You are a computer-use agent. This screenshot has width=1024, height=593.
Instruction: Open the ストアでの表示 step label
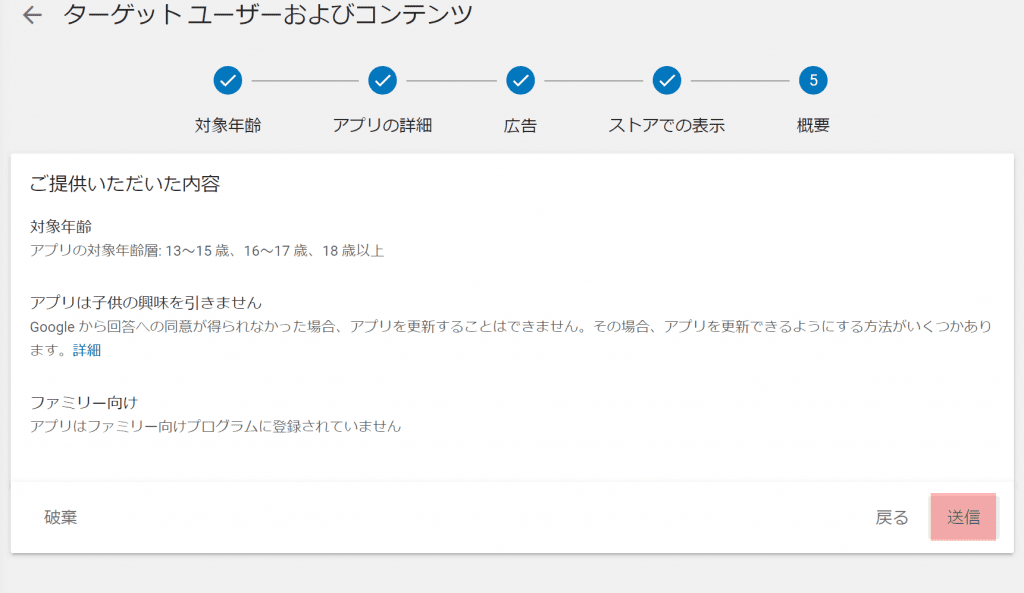click(x=667, y=126)
